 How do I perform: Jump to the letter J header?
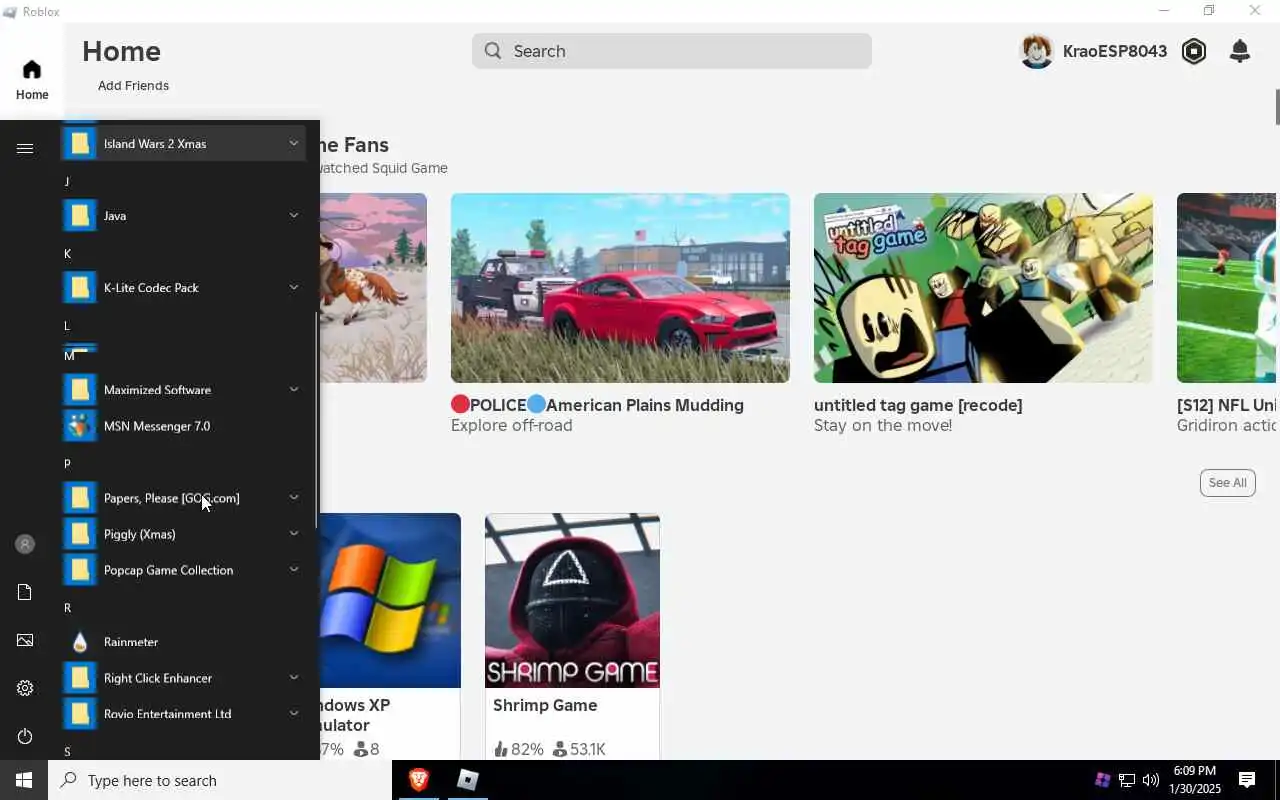coord(67,182)
